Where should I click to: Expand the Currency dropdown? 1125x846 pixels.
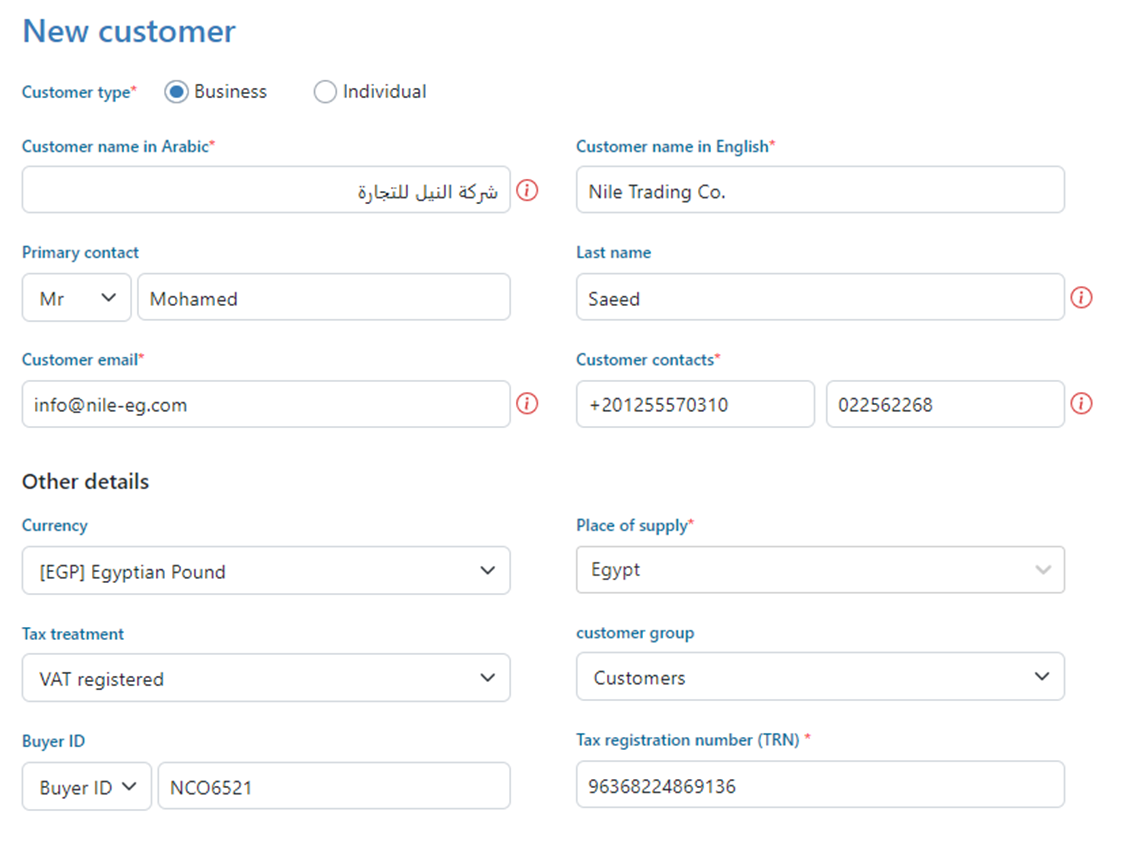click(266, 571)
